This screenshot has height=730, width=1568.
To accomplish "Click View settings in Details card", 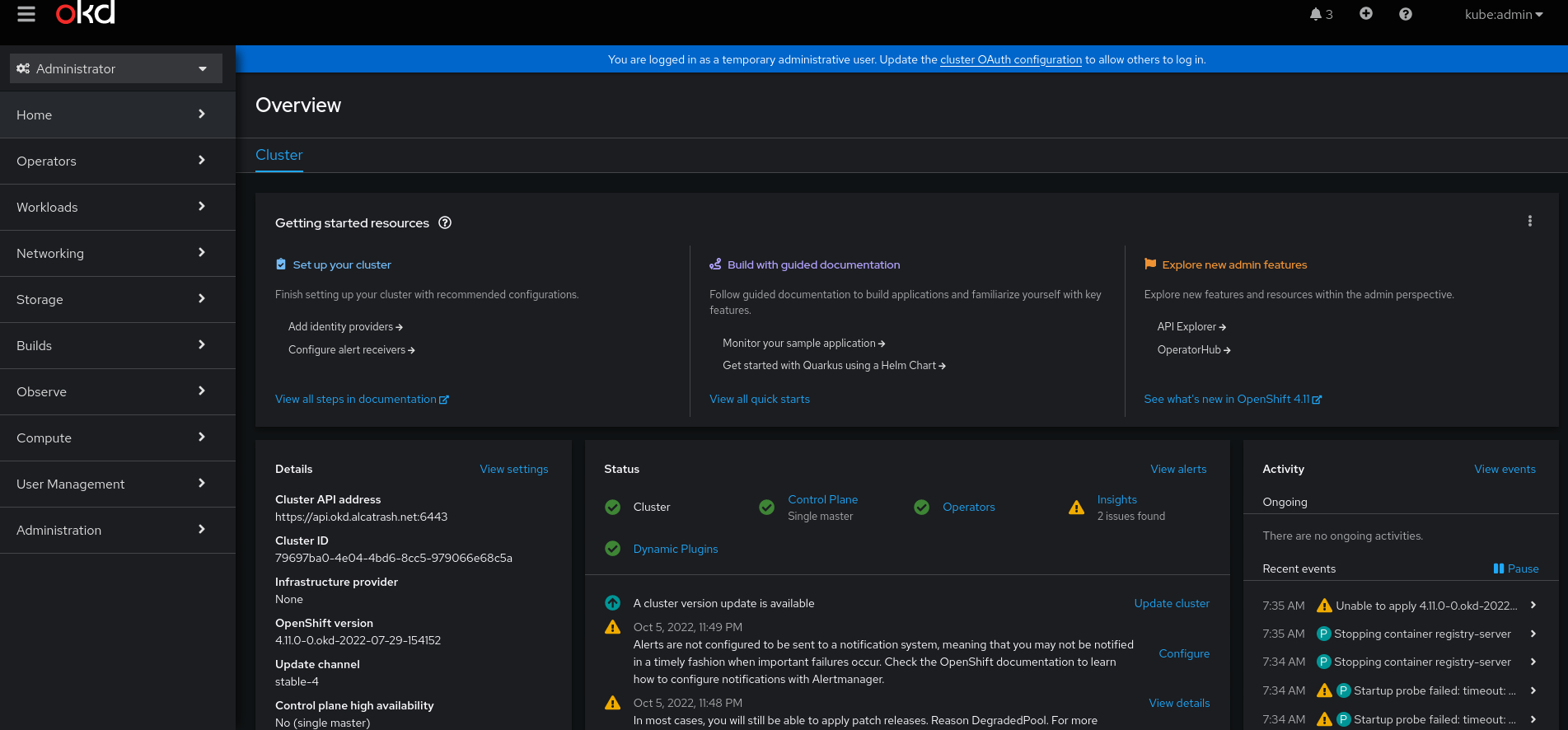I will (x=513, y=469).
